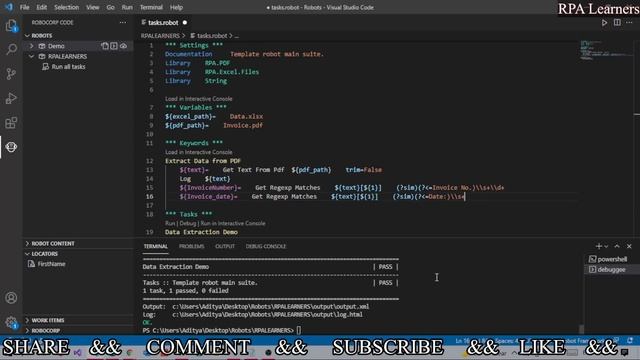Image resolution: width=640 pixels, height=360 pixels.
Task: Click the text 'Extract Data from PDF'
Action: (x=203, y=161)
